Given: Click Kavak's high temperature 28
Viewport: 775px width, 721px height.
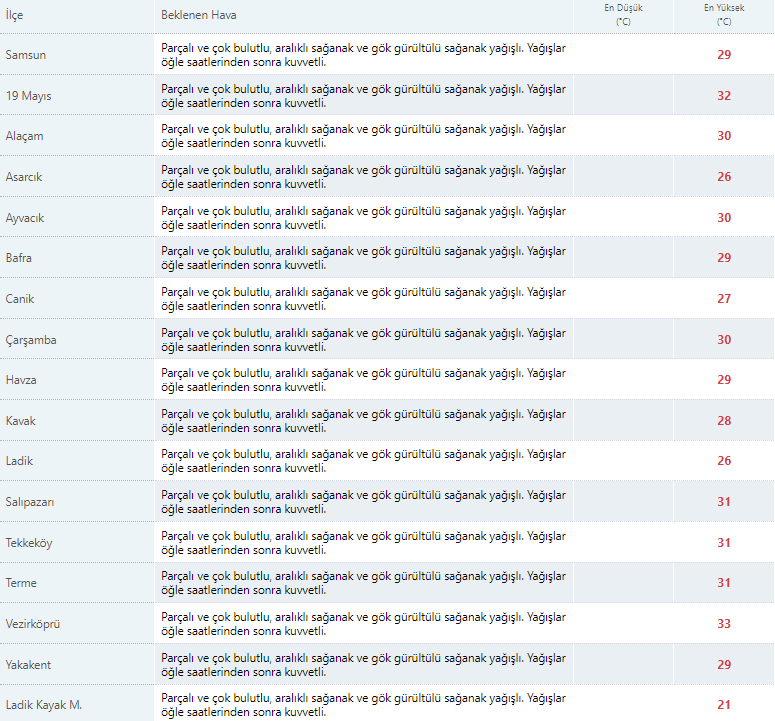Looking at the screenshot, I should pos(724,421).
